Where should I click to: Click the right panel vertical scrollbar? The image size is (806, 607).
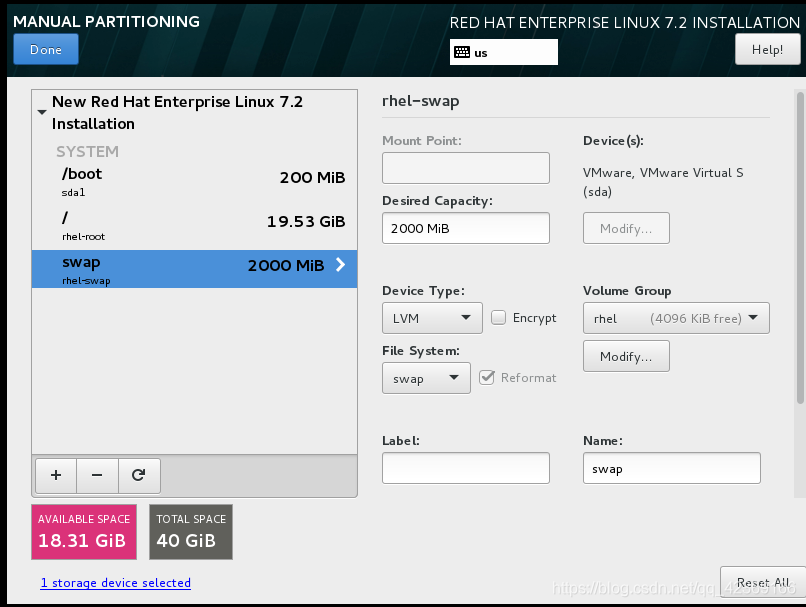tap(800, 247)
